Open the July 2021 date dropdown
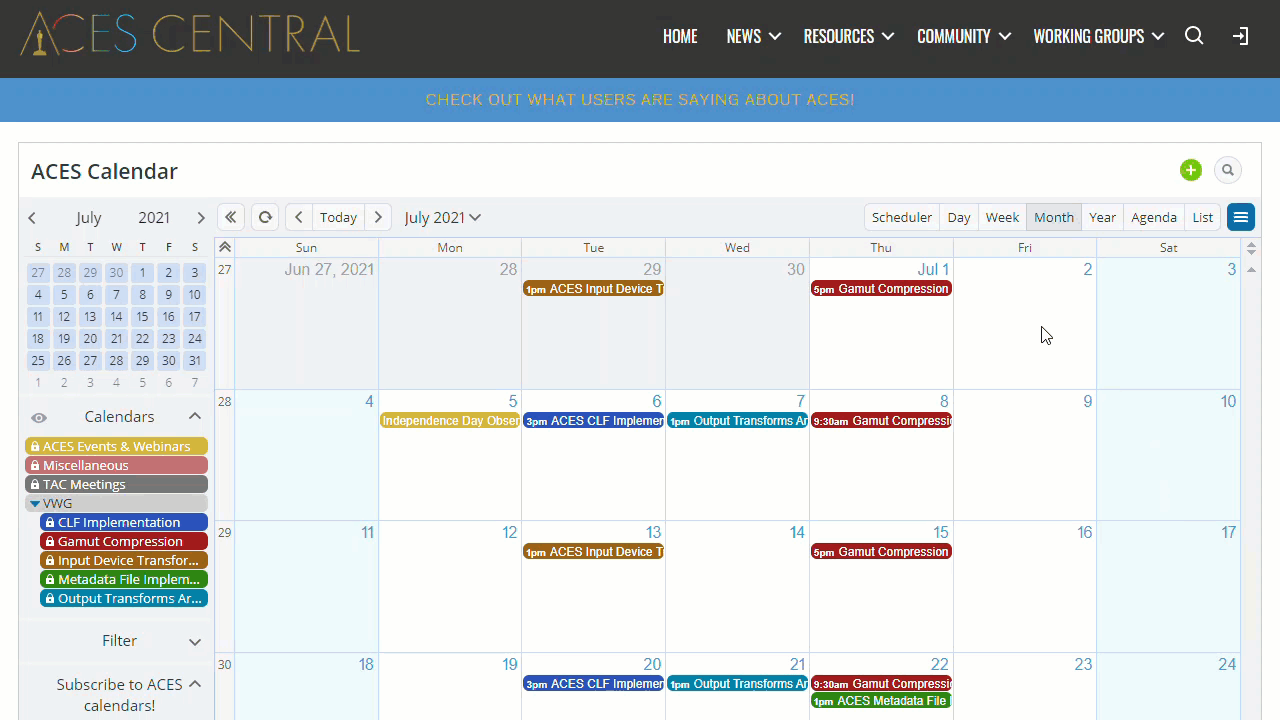The height and width of the screenshot is (720, 1280). [x=443, y=217]
